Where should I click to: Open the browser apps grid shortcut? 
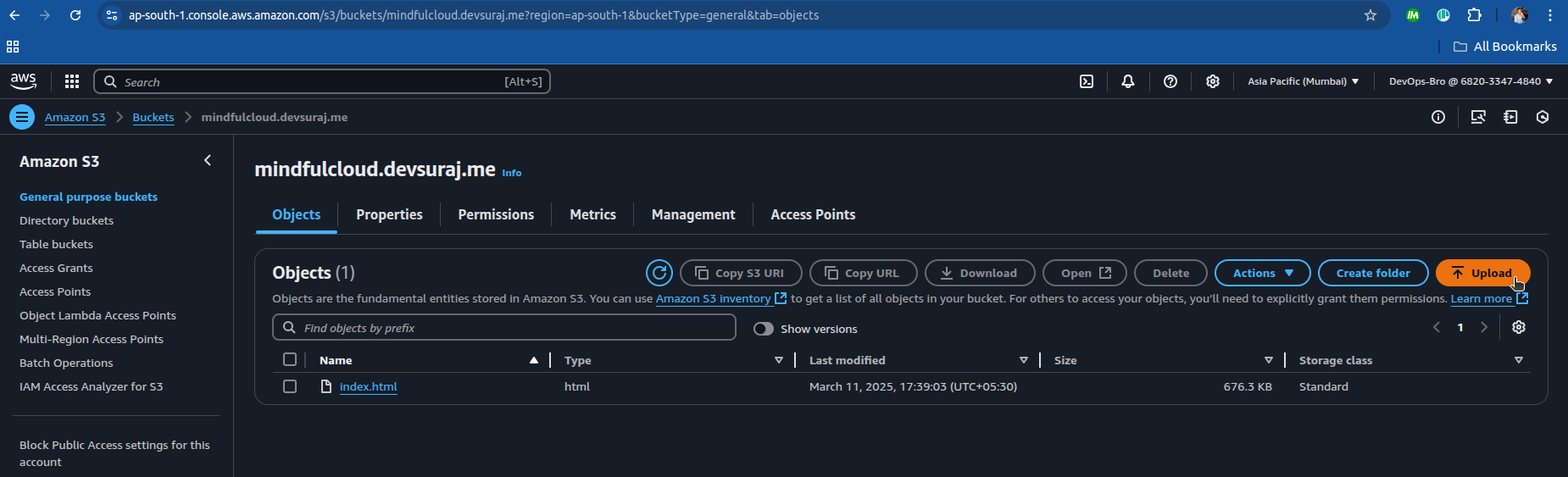coord(13,47)
